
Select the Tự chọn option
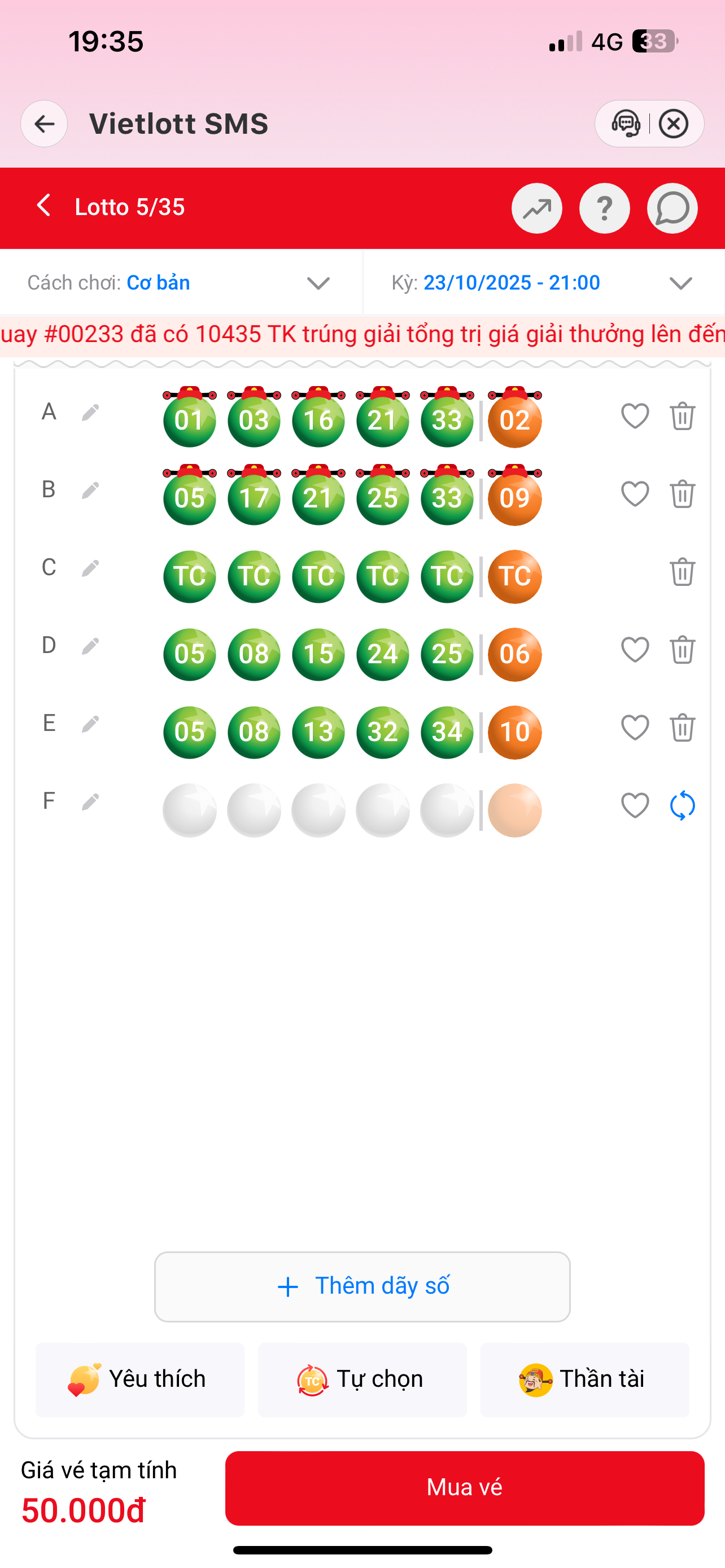[362, 1379]
